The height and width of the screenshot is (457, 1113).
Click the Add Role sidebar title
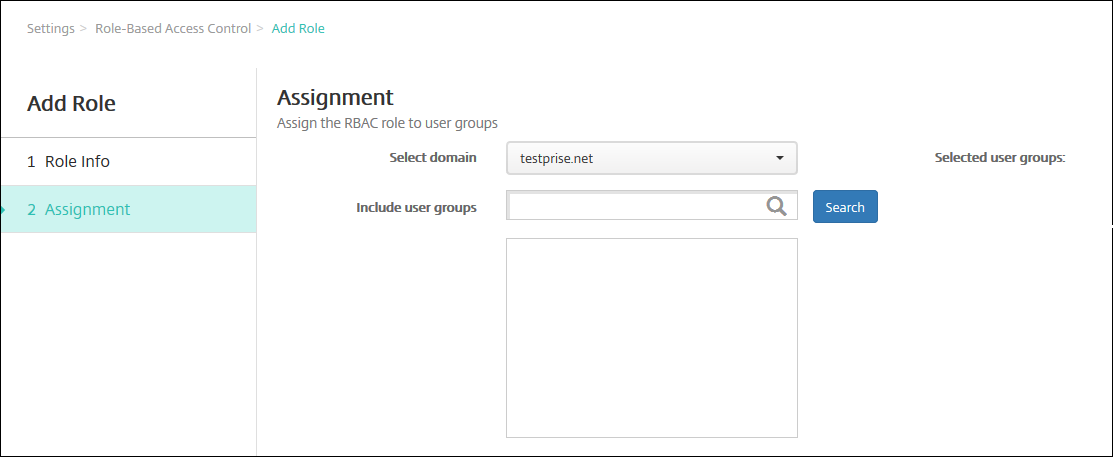point(71,103)
